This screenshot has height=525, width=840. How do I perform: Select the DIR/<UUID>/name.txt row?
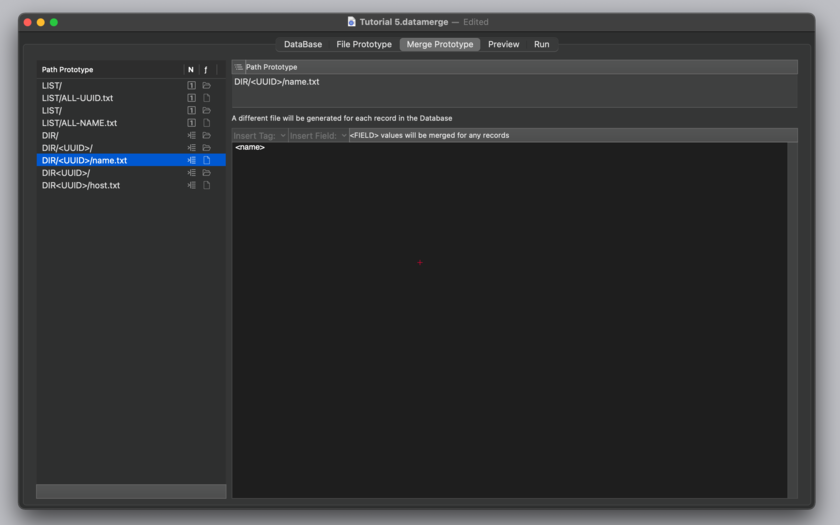pos(131,160)
